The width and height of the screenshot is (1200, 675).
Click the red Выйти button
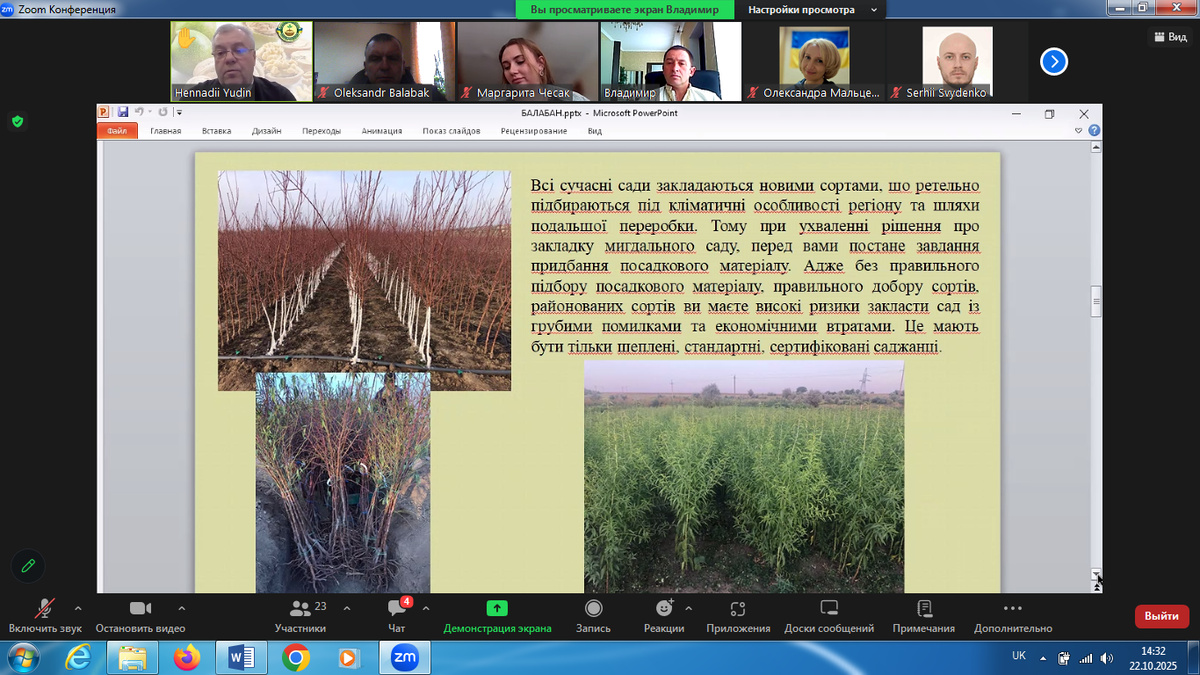pos(1161,616)
